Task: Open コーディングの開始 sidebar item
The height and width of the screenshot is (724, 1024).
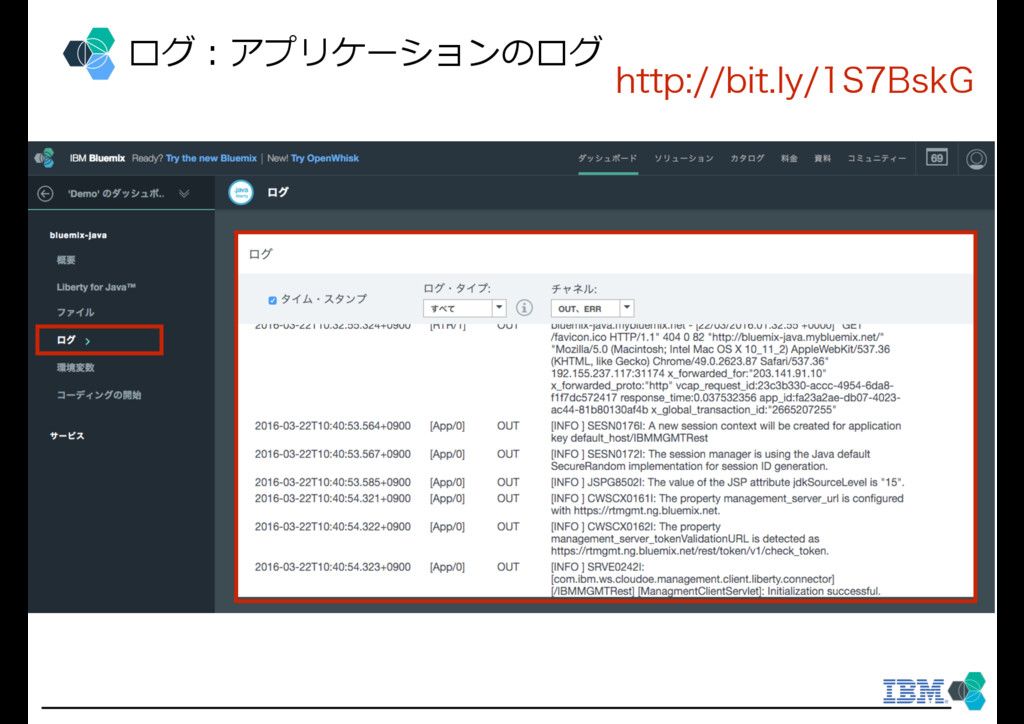Action: [x=99, y=395]
